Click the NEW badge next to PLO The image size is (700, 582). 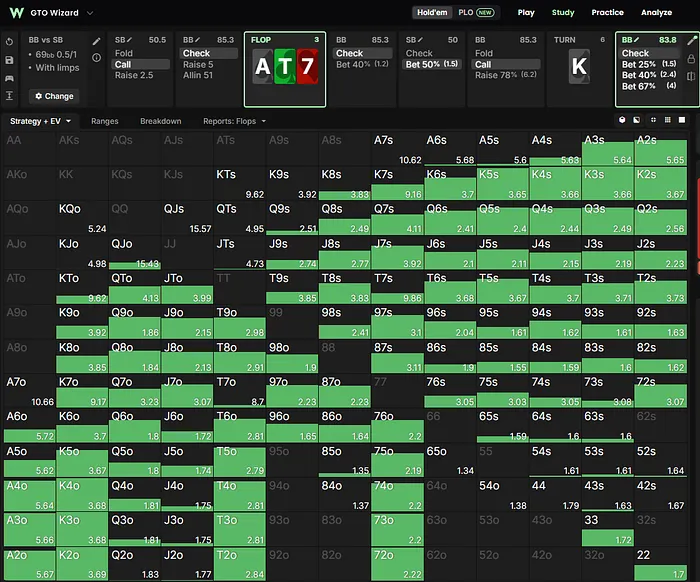pos(485,12)
